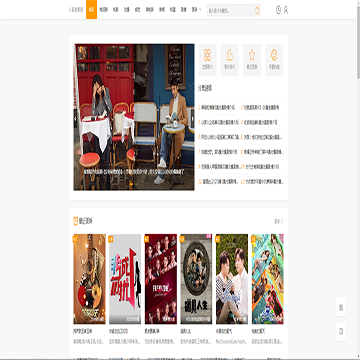Click the site name at left of navigation
Viewport: 360px width, 360px height.
click(76, 10)
